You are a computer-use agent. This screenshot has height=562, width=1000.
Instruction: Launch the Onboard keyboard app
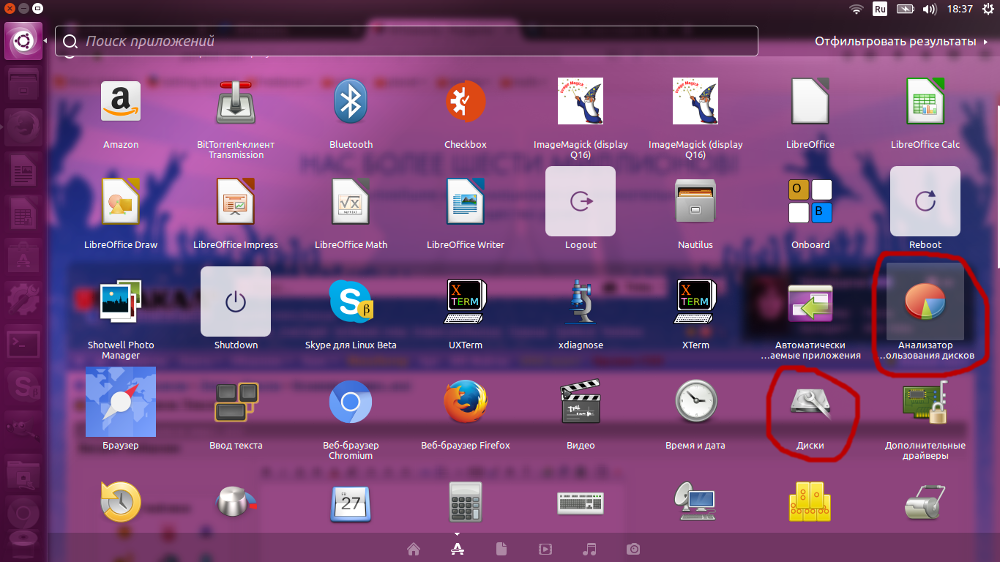pos(810,202)
